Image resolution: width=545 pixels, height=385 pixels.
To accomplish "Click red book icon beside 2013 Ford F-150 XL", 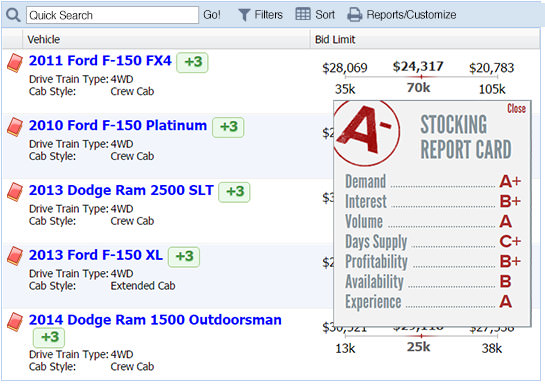I will click(x=15, y=256).
